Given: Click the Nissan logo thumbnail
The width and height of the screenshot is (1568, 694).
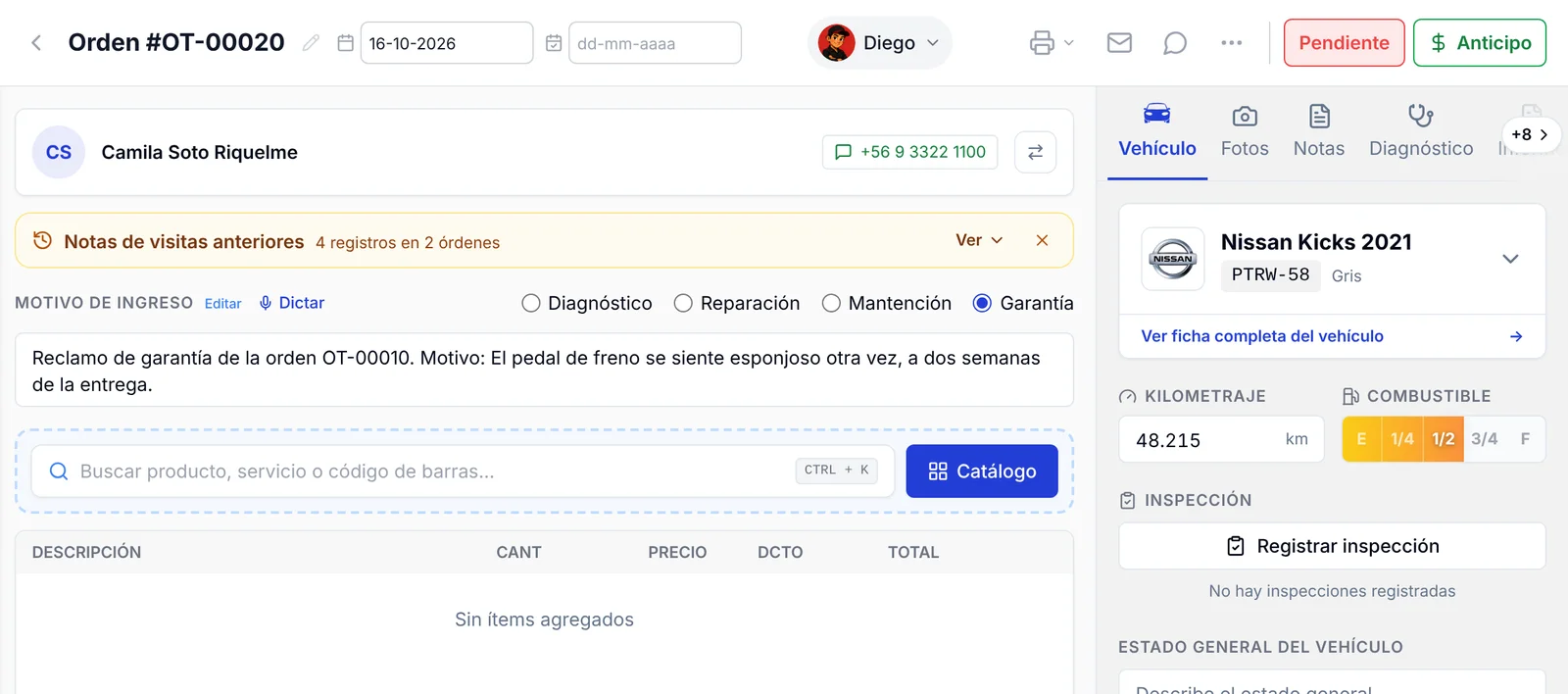Looking at the screenshot, I should pos(1173,259).
